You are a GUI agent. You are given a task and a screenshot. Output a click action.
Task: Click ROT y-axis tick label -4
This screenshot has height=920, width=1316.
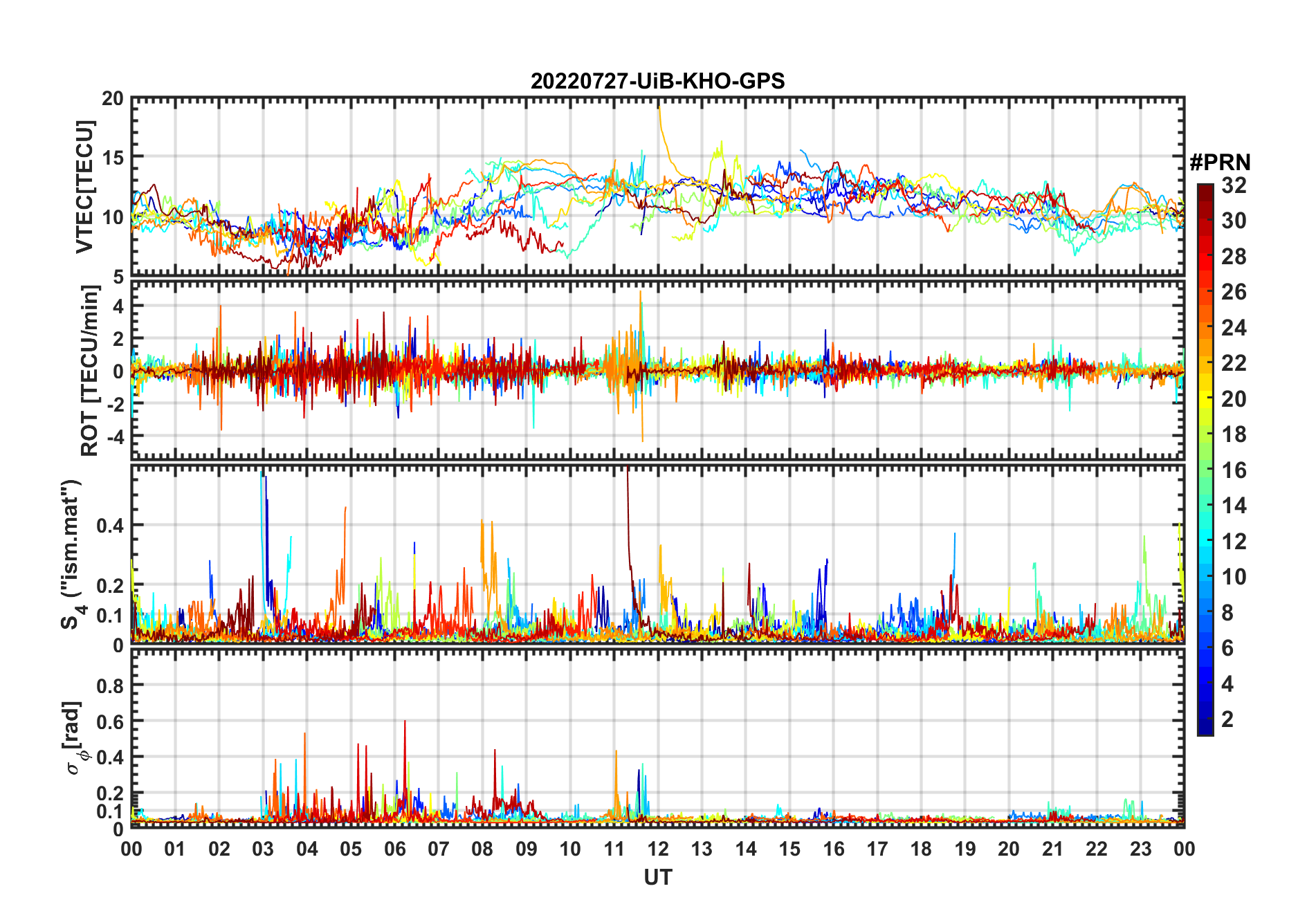[115, 437]
